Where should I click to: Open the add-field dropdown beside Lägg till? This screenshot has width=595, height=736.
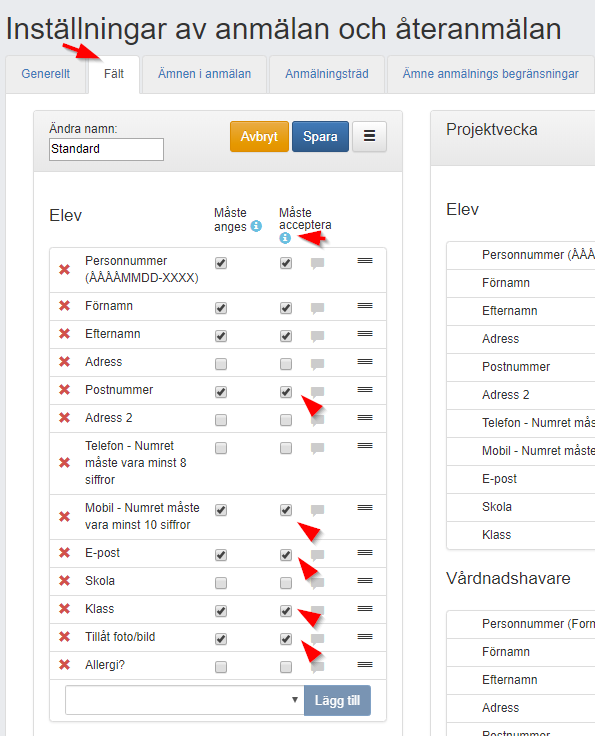[185, 700]
